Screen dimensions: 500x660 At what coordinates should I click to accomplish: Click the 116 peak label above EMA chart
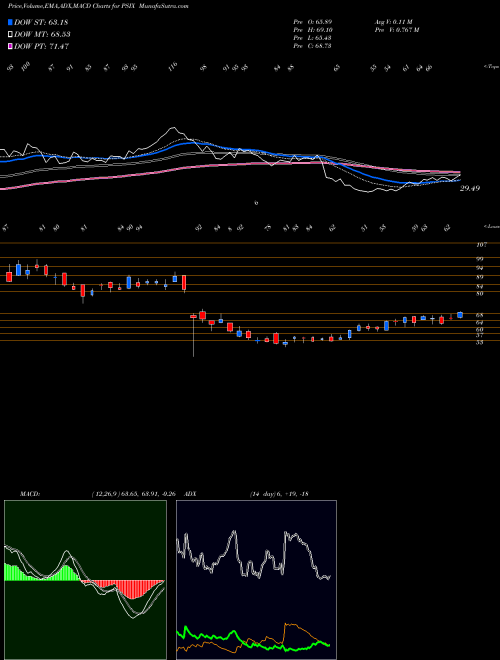[173, 67]
